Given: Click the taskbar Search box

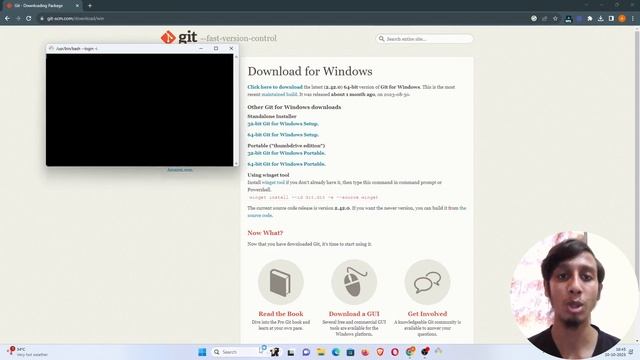Looking at the screenshot, I should [x=239, y=352].
